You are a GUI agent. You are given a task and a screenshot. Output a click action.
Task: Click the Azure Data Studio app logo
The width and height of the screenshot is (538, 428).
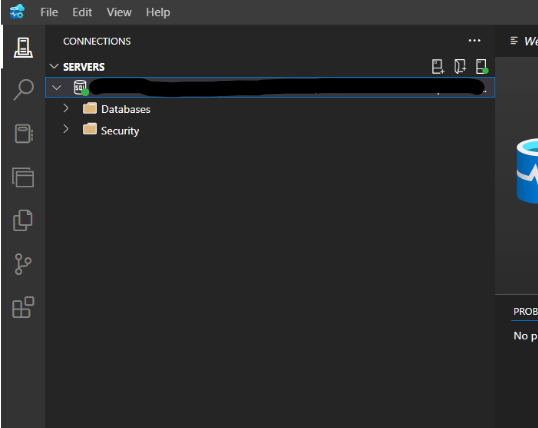point(17,12)
